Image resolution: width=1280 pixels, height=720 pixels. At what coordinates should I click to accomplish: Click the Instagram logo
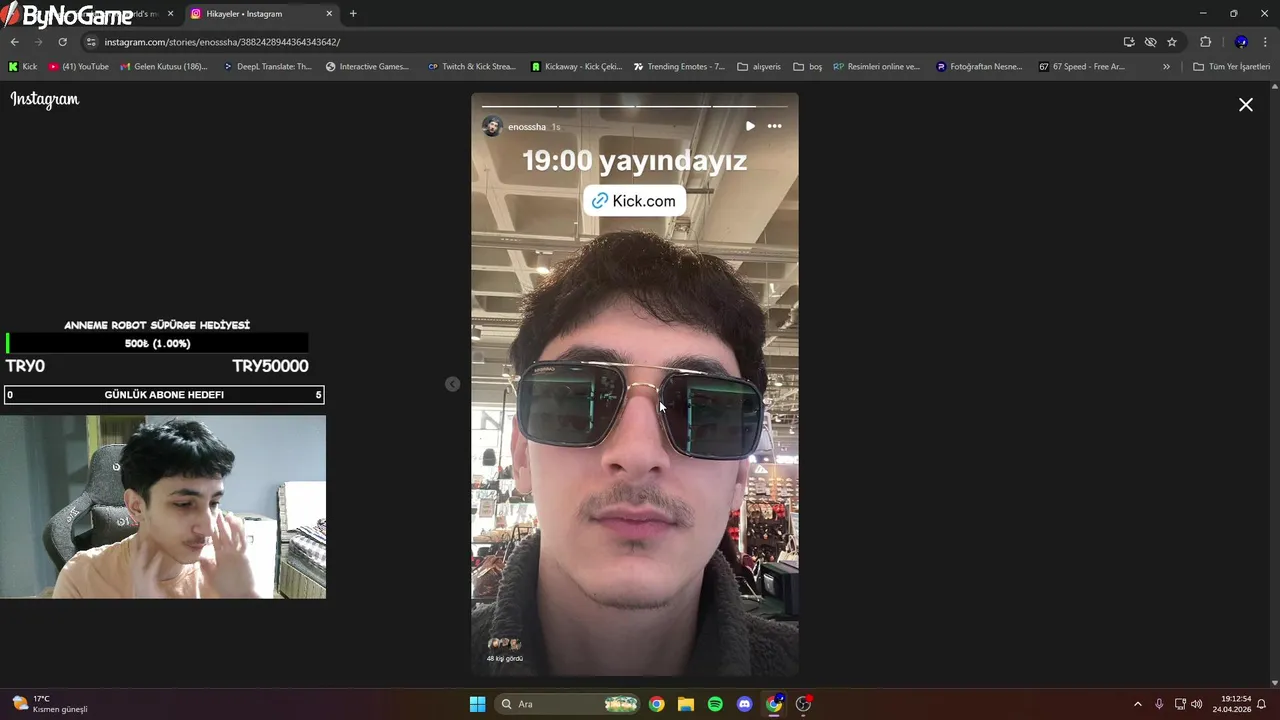pyautogui.click(x=45, y=100)
